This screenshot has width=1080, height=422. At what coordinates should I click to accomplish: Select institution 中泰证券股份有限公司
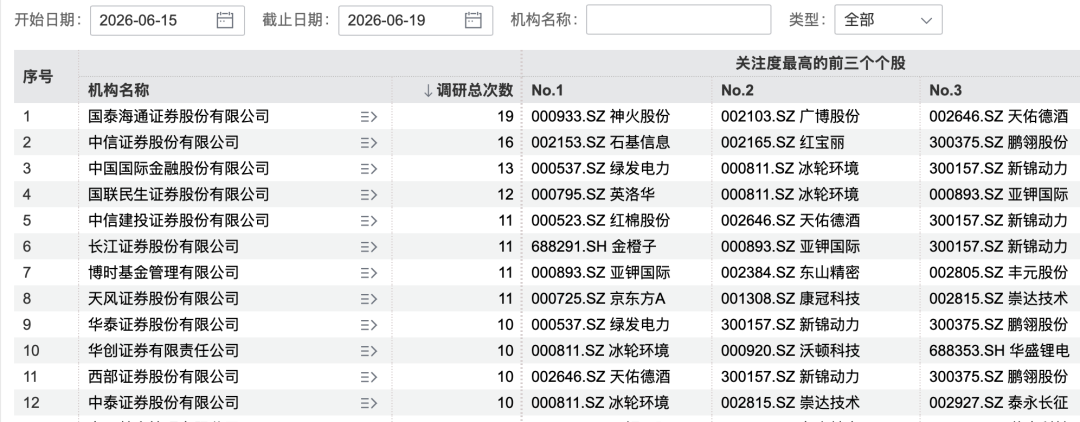pos(164,403)
